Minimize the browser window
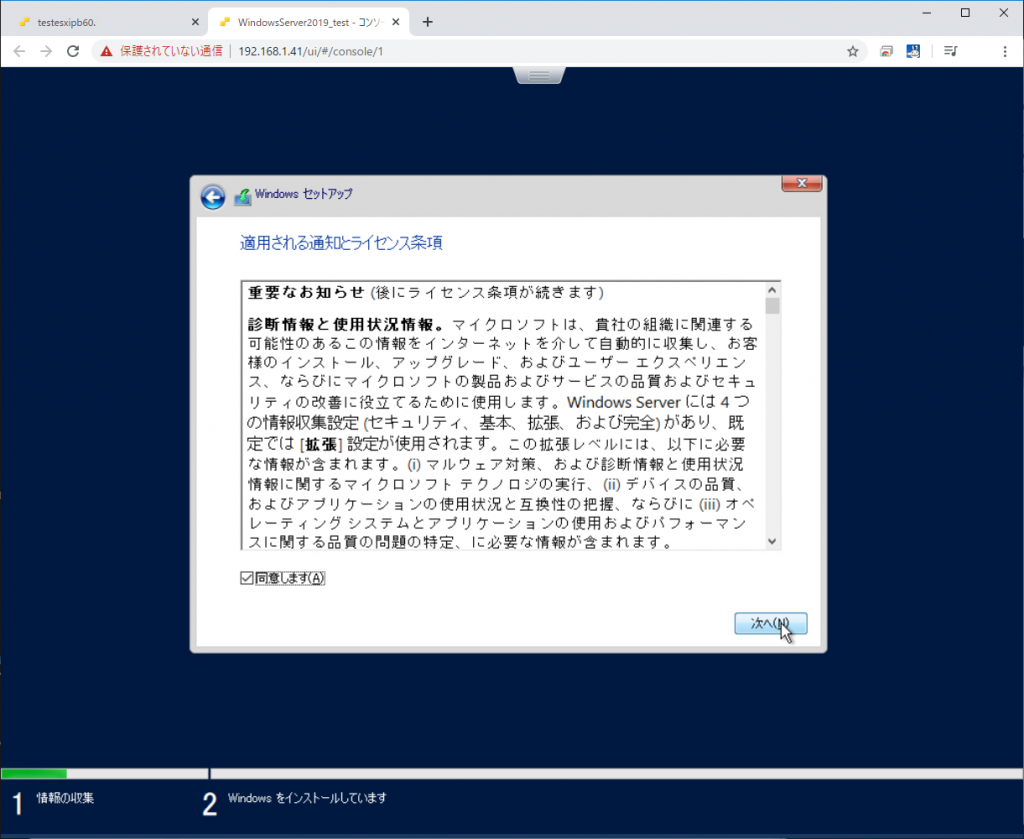This screenshot has height=839, width=1024. tap(927, 12)
